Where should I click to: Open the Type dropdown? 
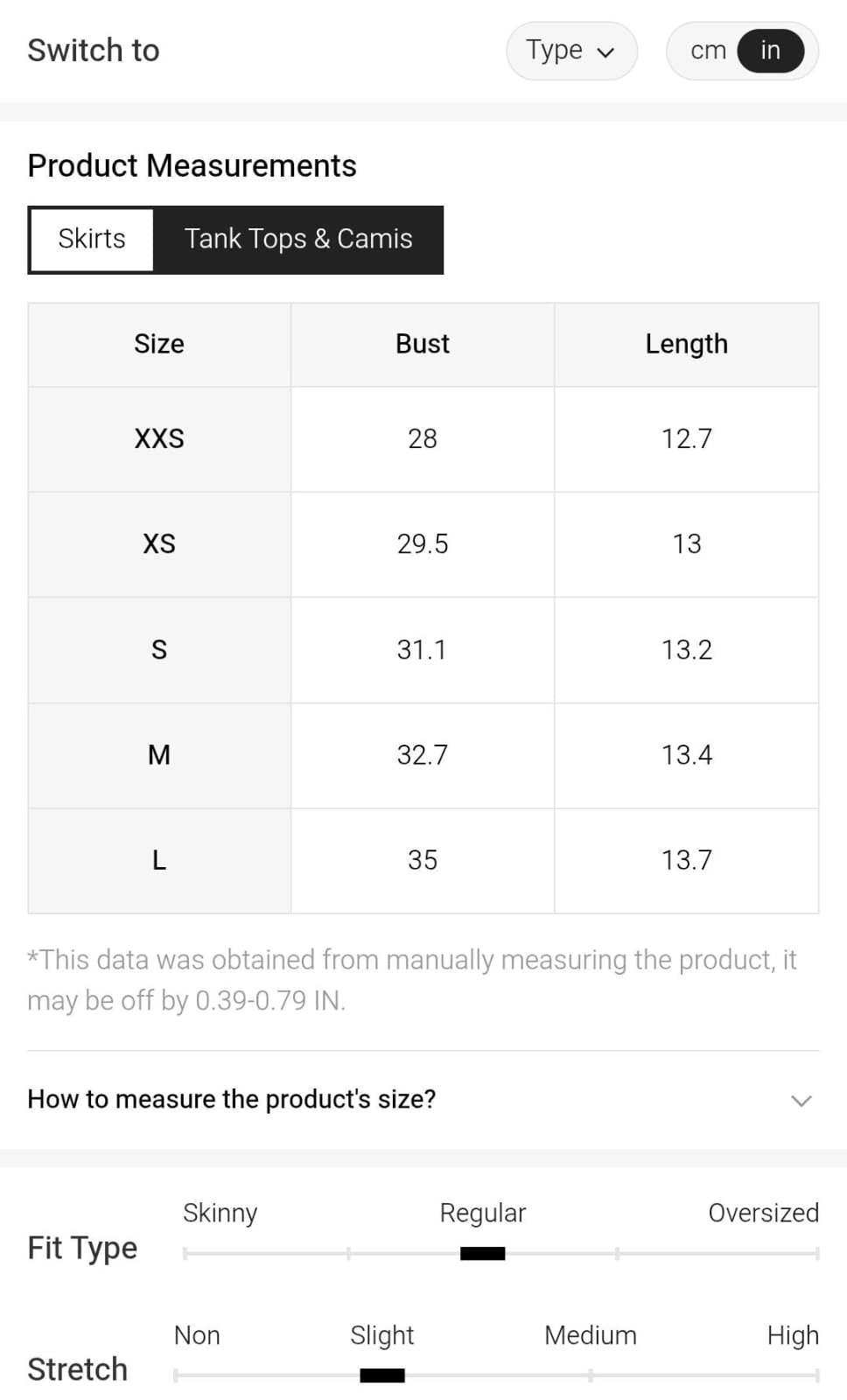570,51
